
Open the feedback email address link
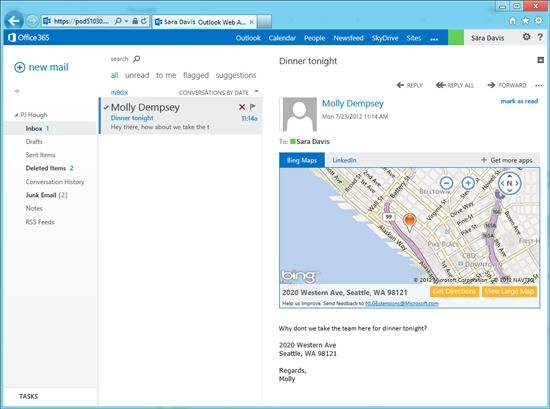click(402, 303)
